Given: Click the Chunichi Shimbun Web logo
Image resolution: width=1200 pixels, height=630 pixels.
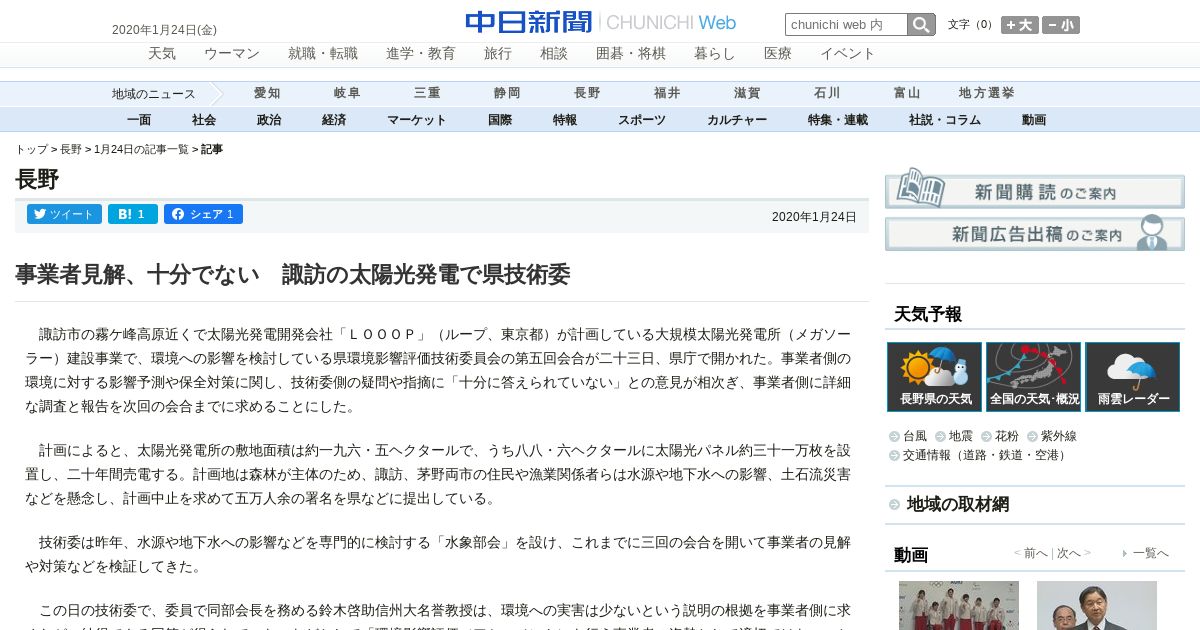Looking at the screenshot, I should pyautogui.click(x=600, y=22).
